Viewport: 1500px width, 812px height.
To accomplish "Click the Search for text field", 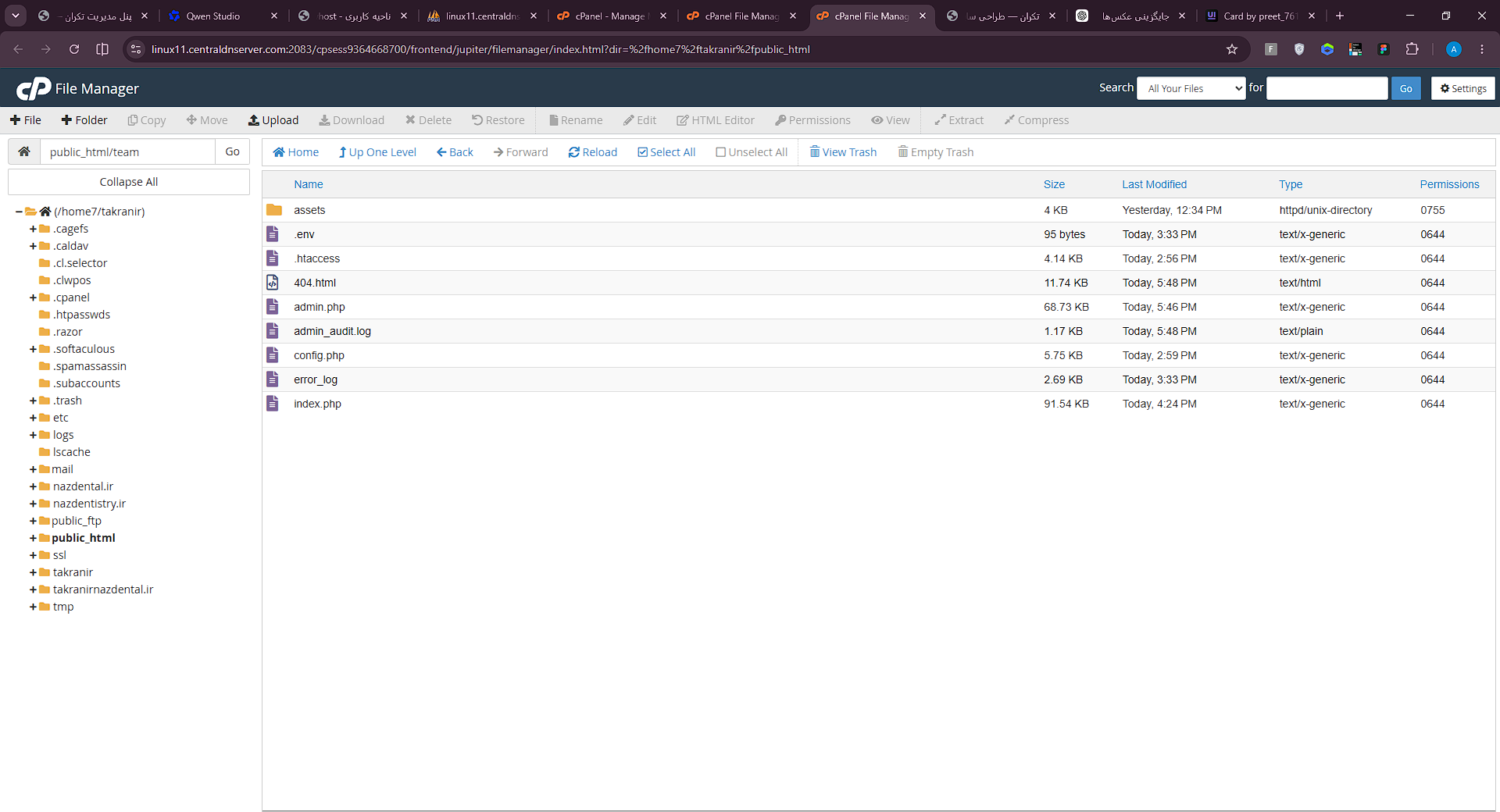I will pos(1327,88).
